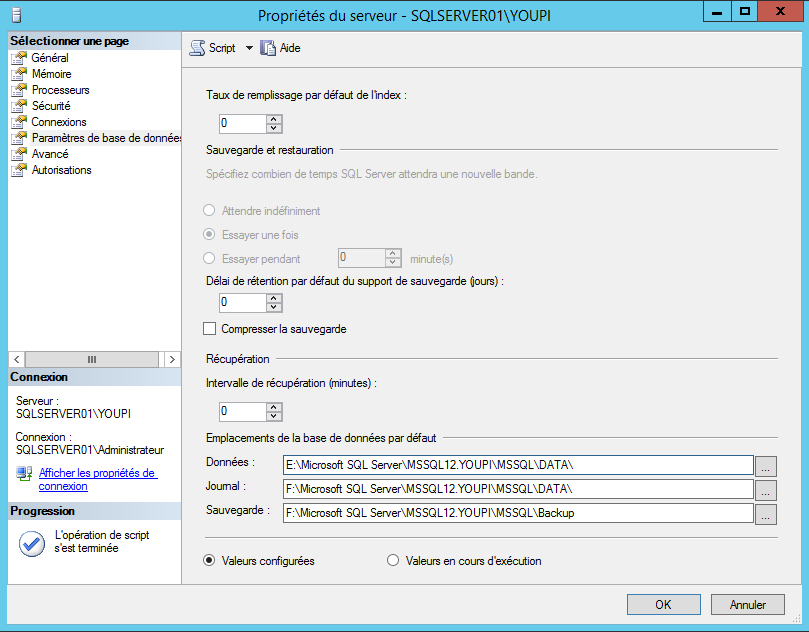Click the connection properties icon
Viewport: 809px width, 632px height.
click(x=24, y=473)
